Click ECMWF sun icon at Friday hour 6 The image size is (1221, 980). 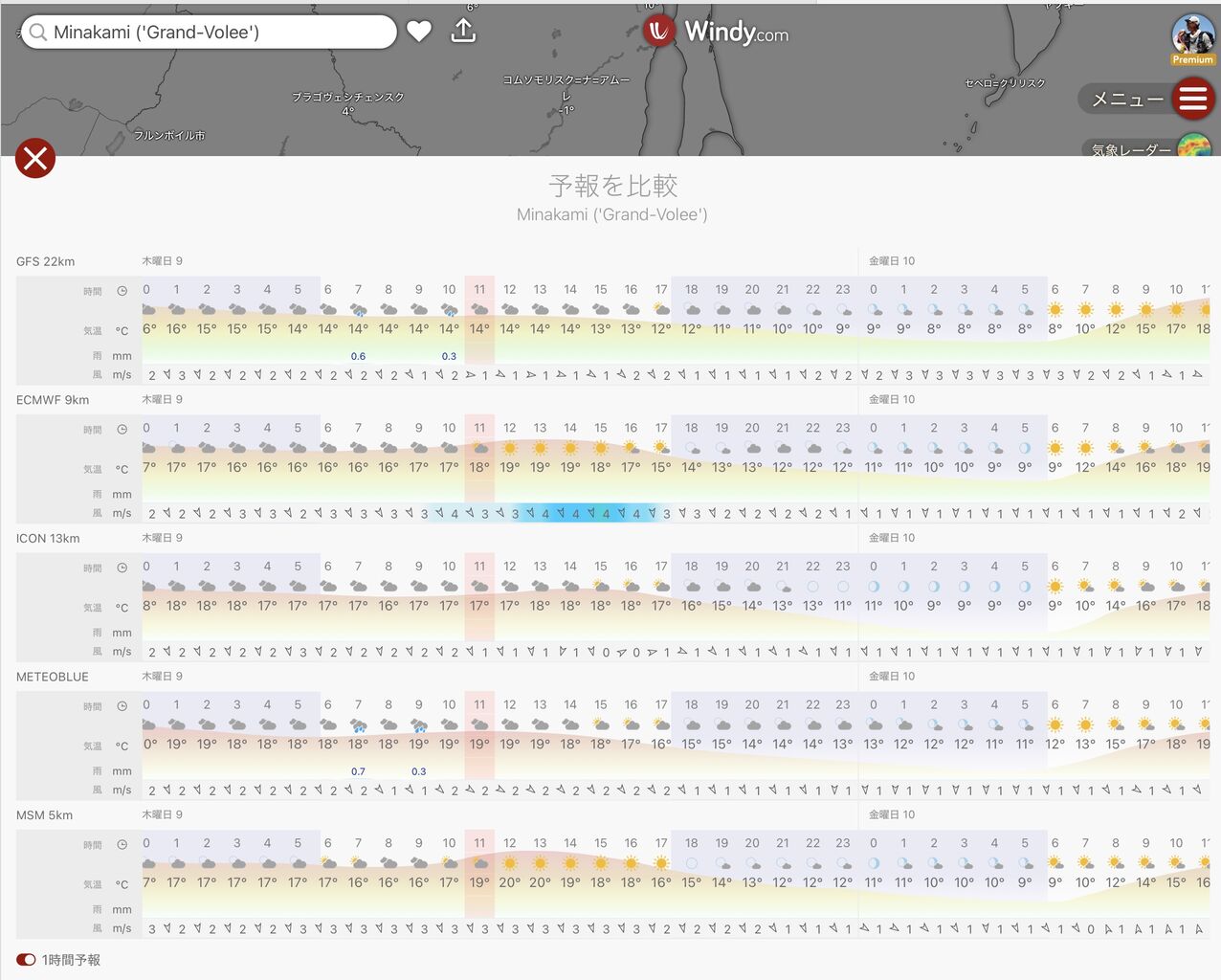(1054, 448)
